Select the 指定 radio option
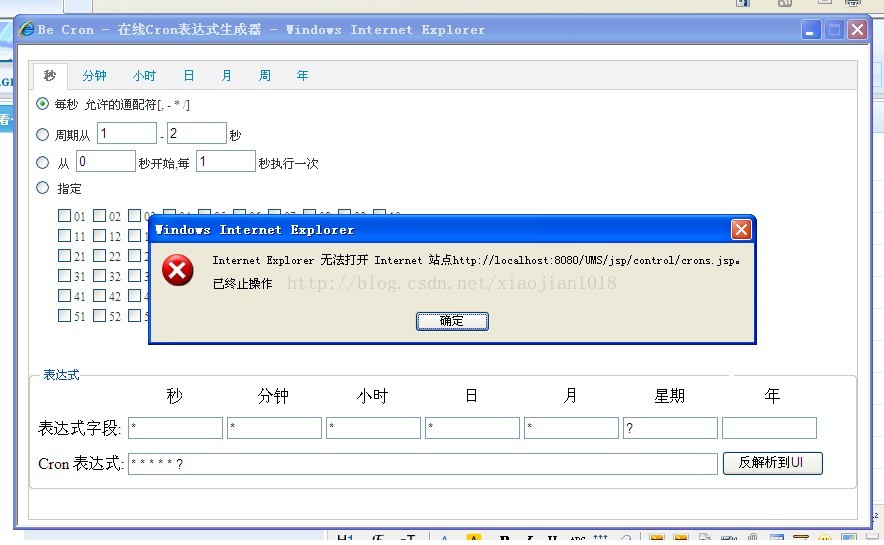The height and width of the screenshot is (545, 884). [x=42, y=188]
